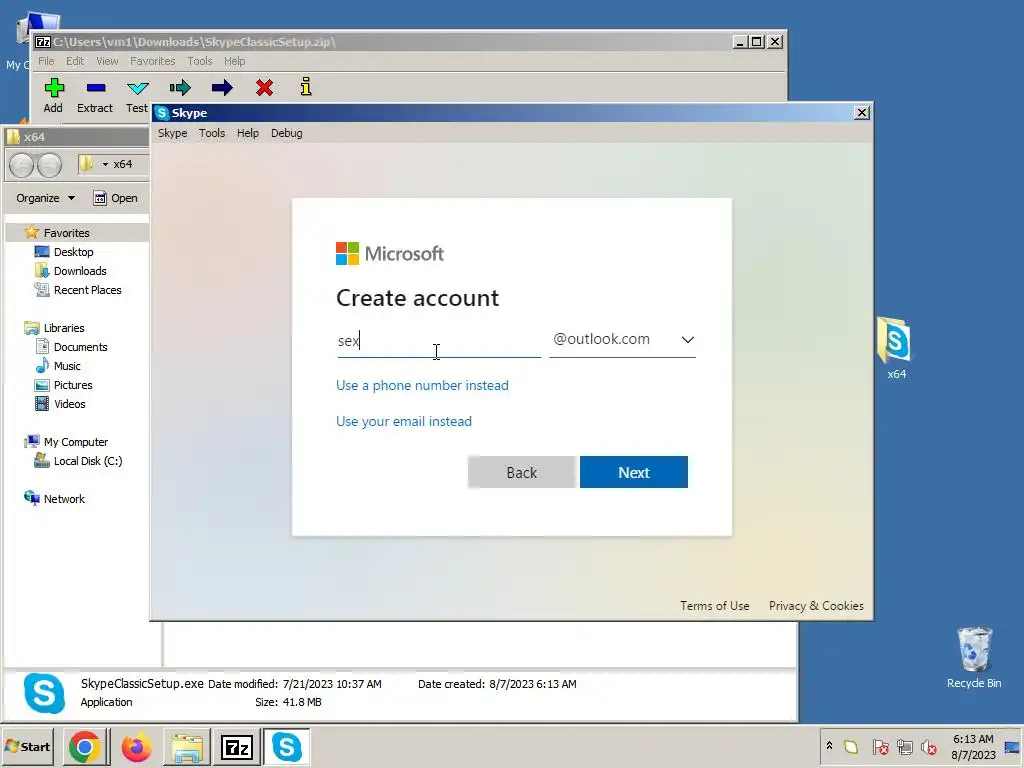
Task: Show hidden tray icons arrow
Action: click(829, 746)
